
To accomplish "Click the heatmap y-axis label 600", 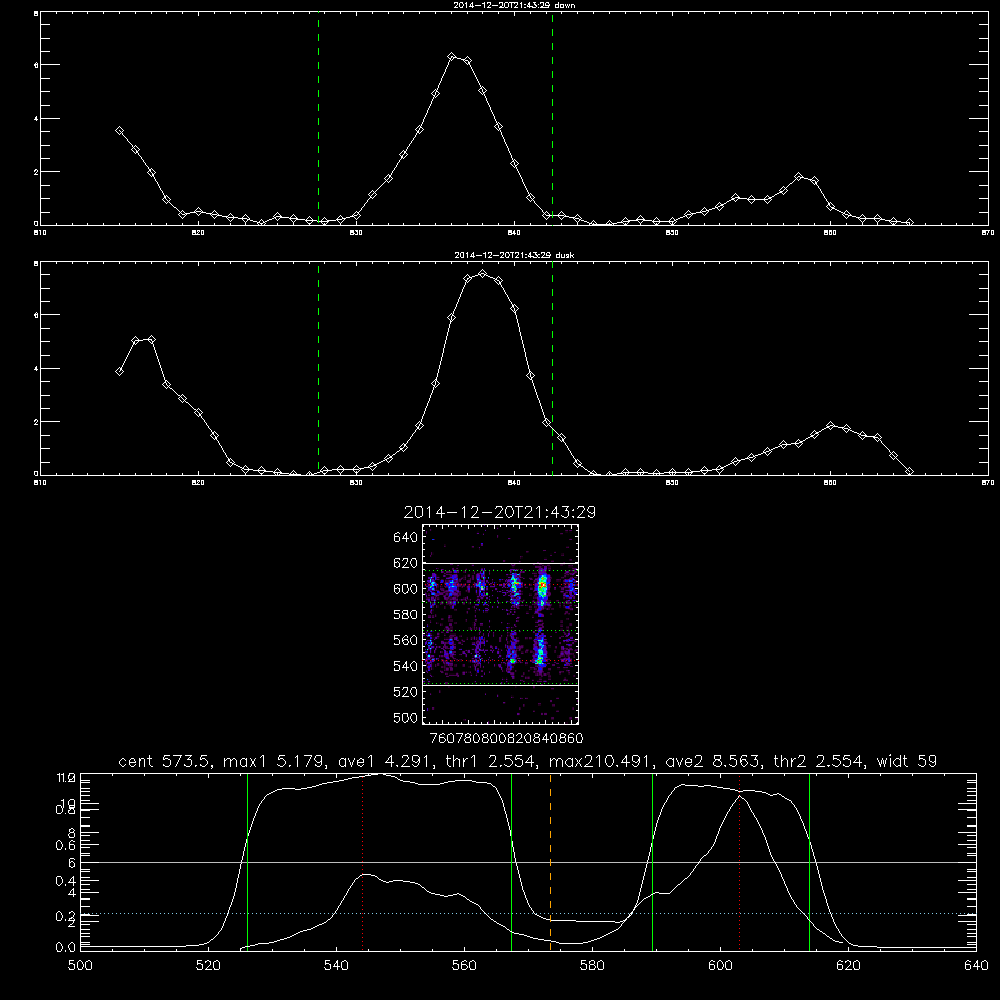I will [405, 589].
